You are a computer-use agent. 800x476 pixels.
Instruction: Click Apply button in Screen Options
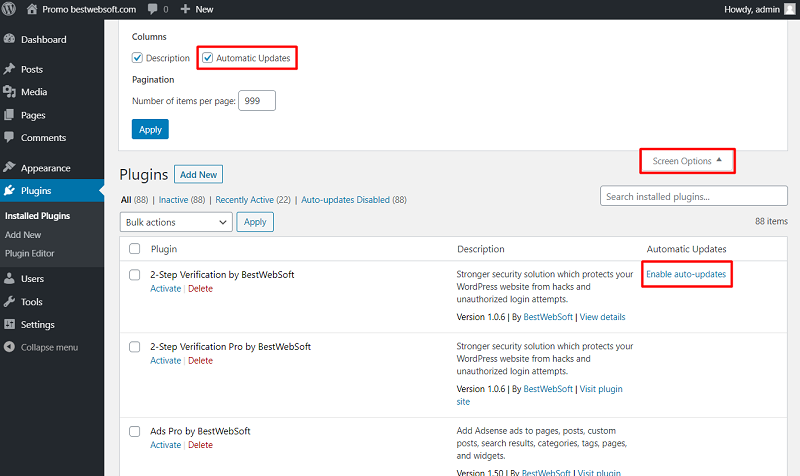click(x=150, y=129)
